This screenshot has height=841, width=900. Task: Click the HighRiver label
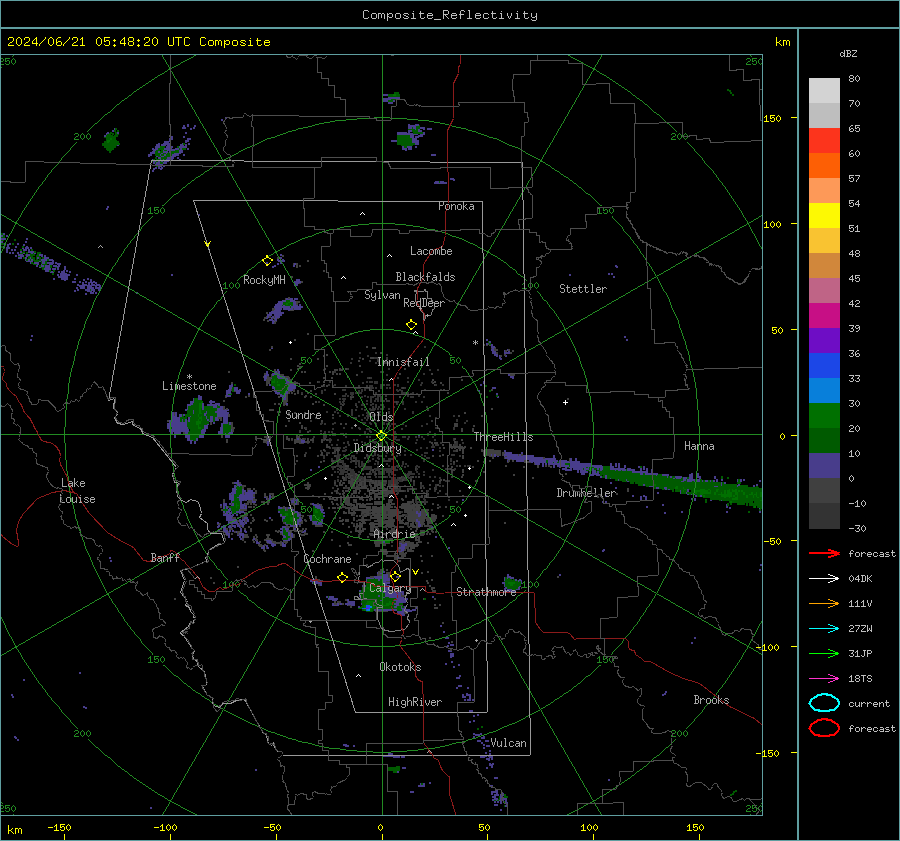pyautogui.click(x=415, y=702)
